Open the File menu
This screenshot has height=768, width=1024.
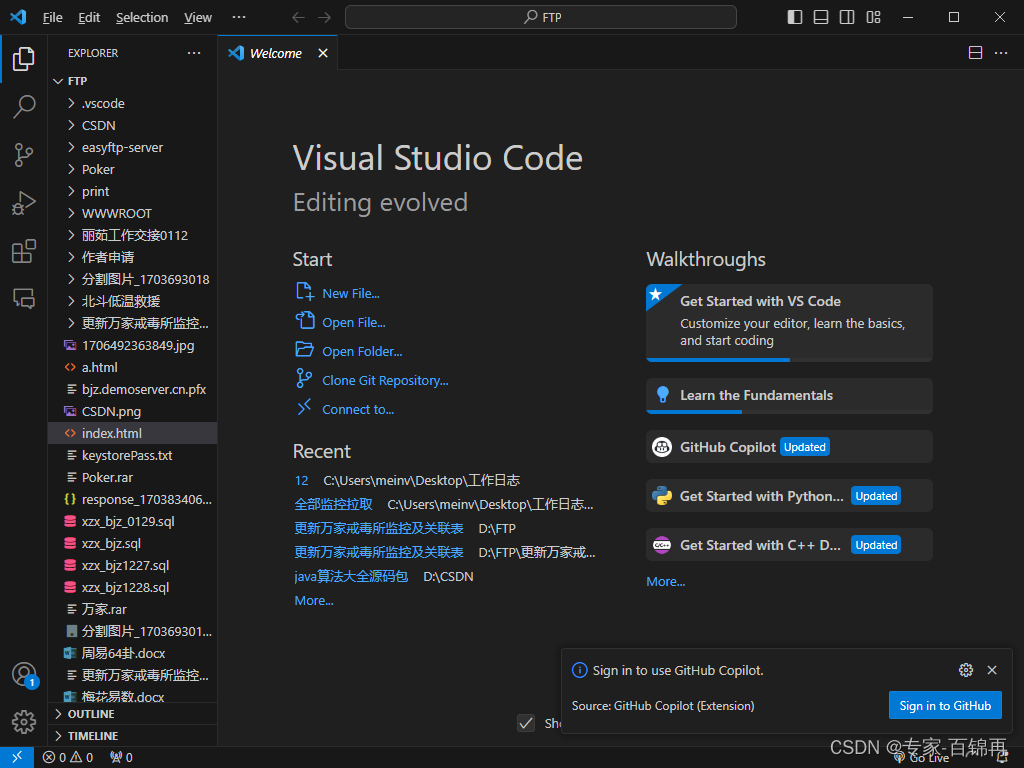coord(52,18)
